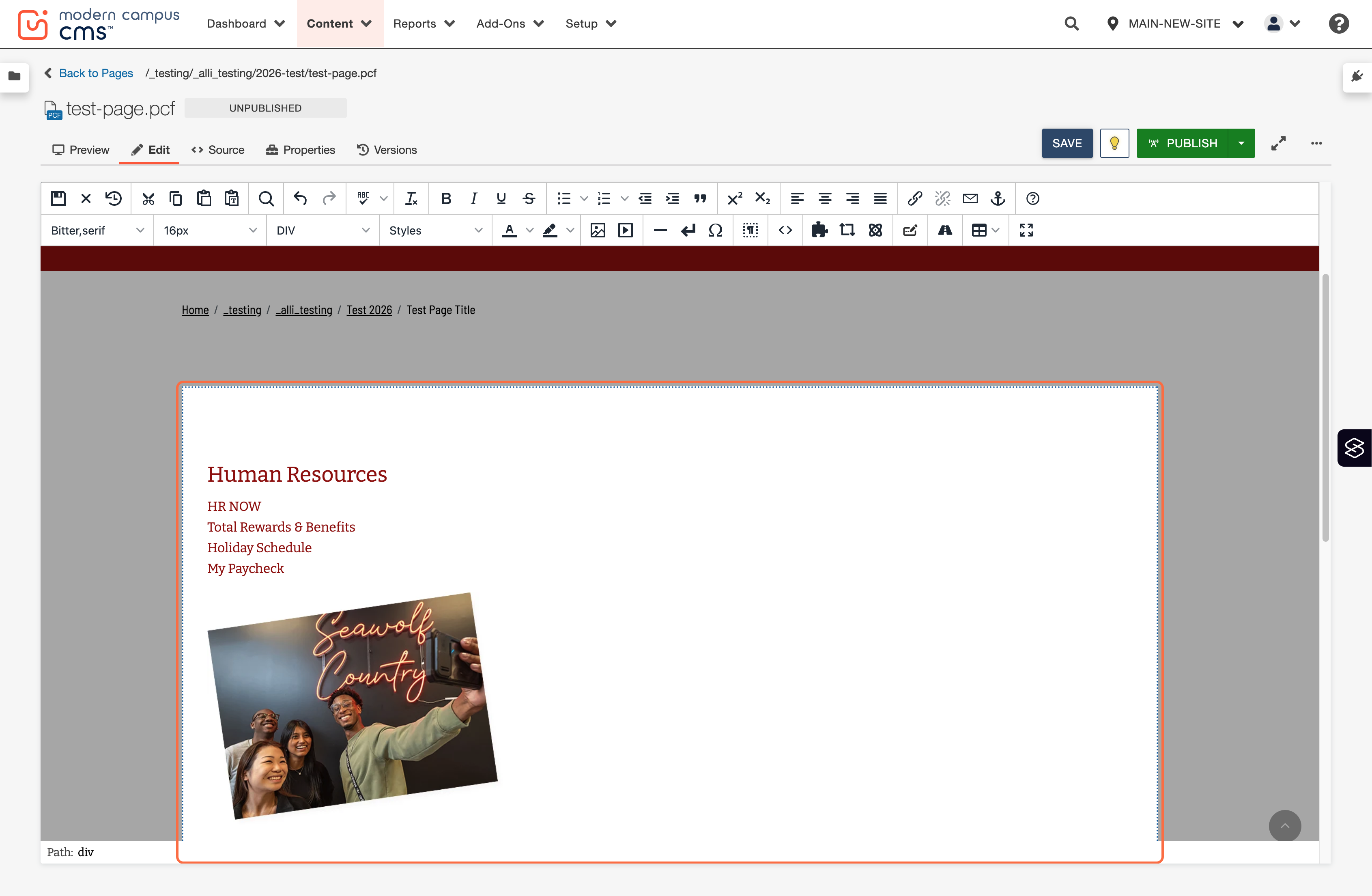Click the Cut scissors icon
The height and width of the screenshot is (896, 1372).
148,198
